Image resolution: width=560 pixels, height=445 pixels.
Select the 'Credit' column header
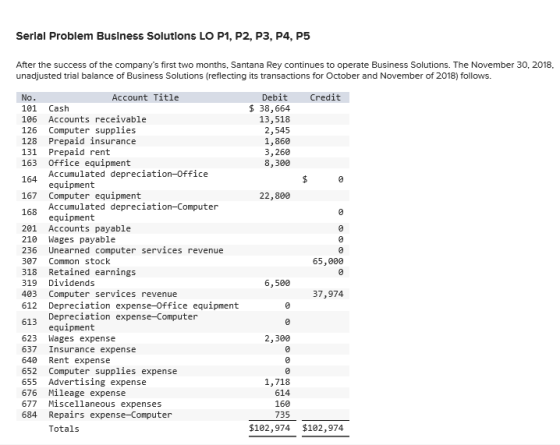(325, 98)
